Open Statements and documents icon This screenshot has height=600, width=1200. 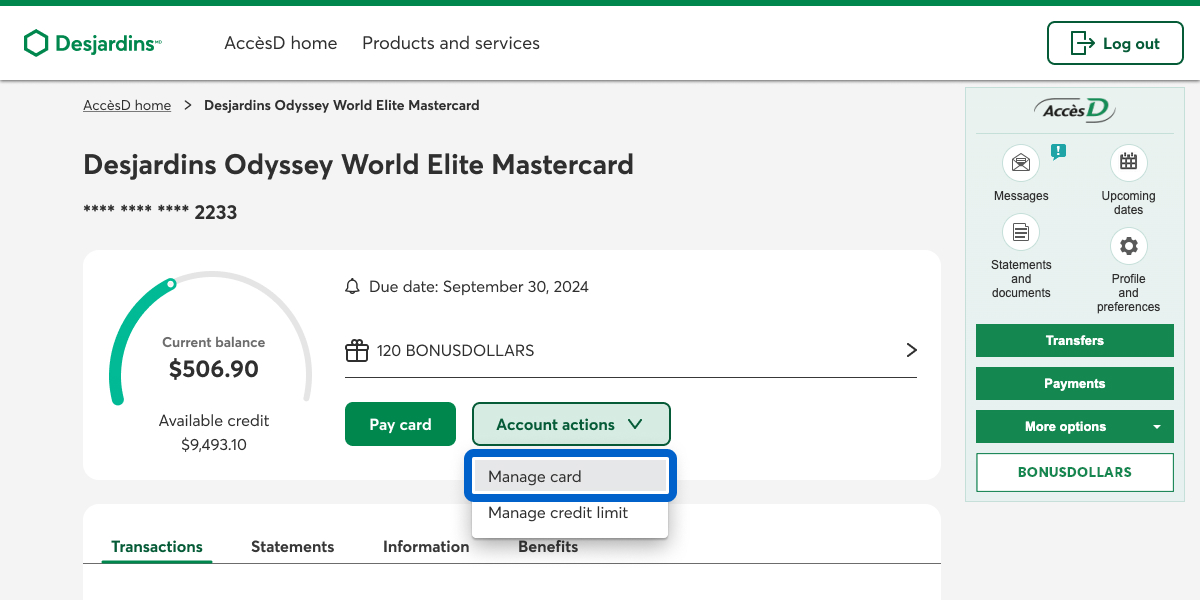pyautogui.click(x=1021, y=233)
